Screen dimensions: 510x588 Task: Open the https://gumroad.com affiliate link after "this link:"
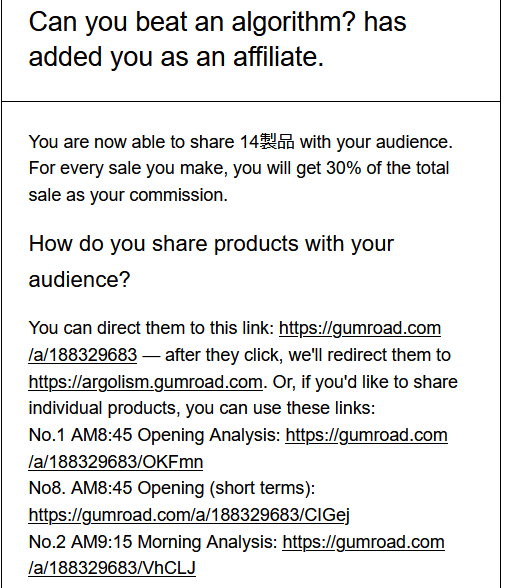click(x=360, y=328)
